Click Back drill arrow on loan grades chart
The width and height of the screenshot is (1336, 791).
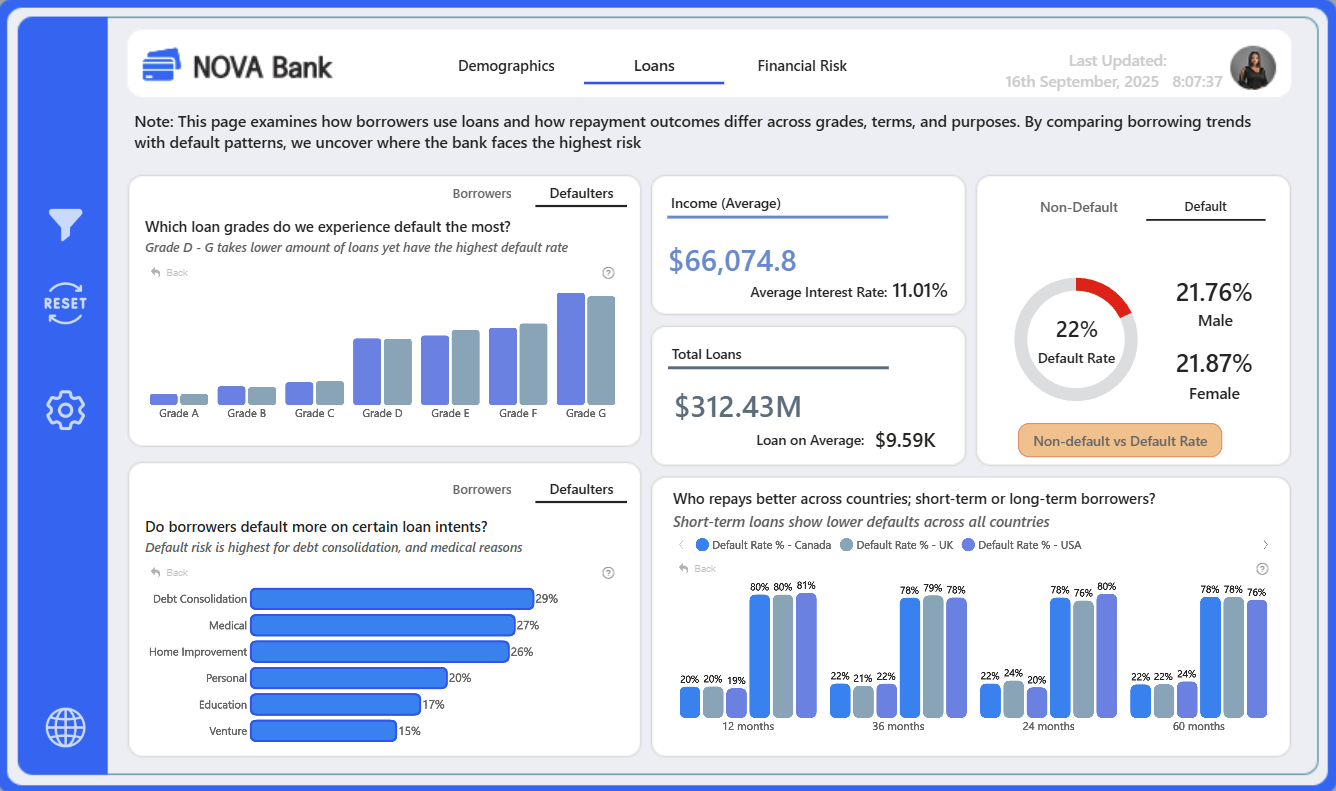click(x=169, y=273)
